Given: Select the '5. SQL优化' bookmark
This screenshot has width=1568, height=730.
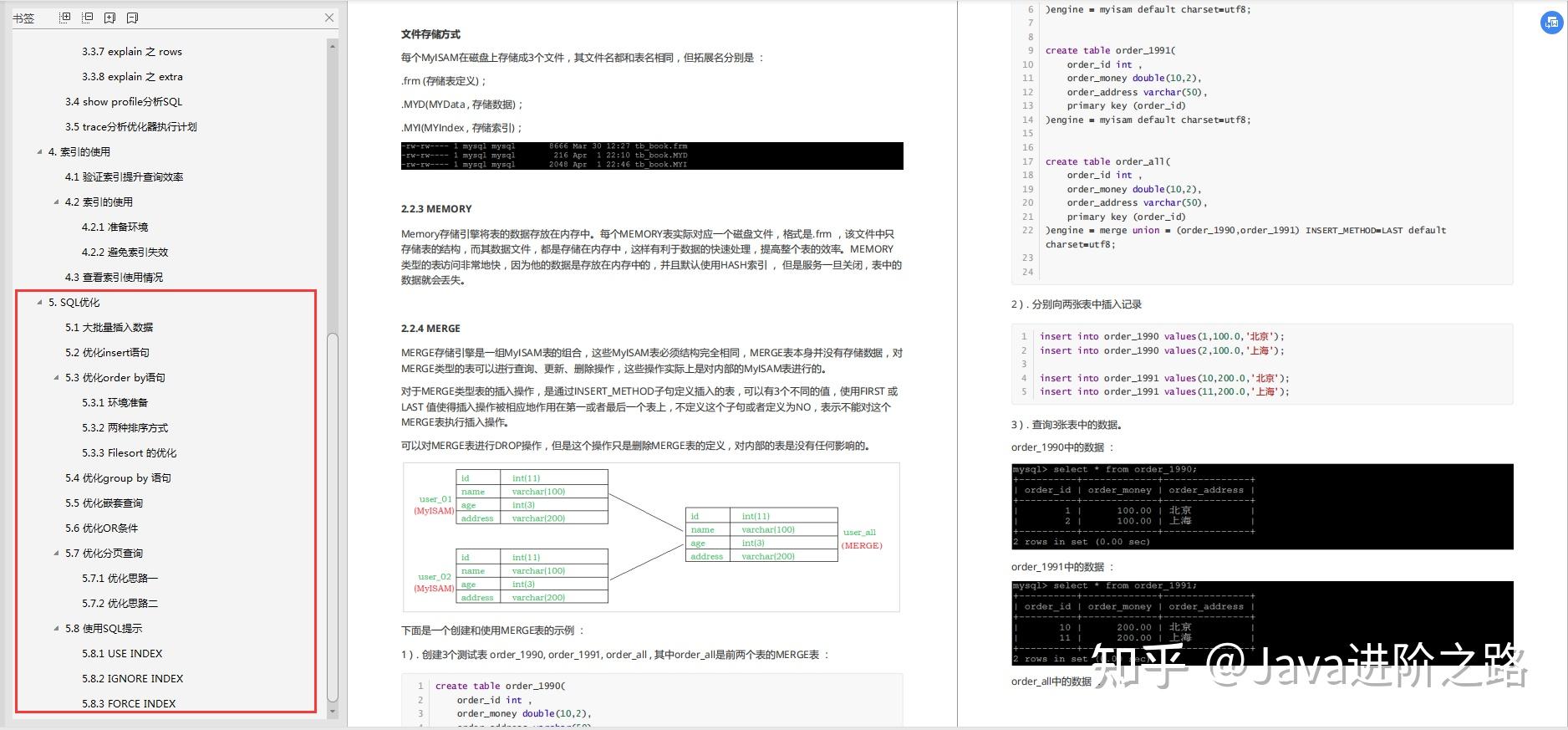Looking at the screenshot, I should click(74, 303).
